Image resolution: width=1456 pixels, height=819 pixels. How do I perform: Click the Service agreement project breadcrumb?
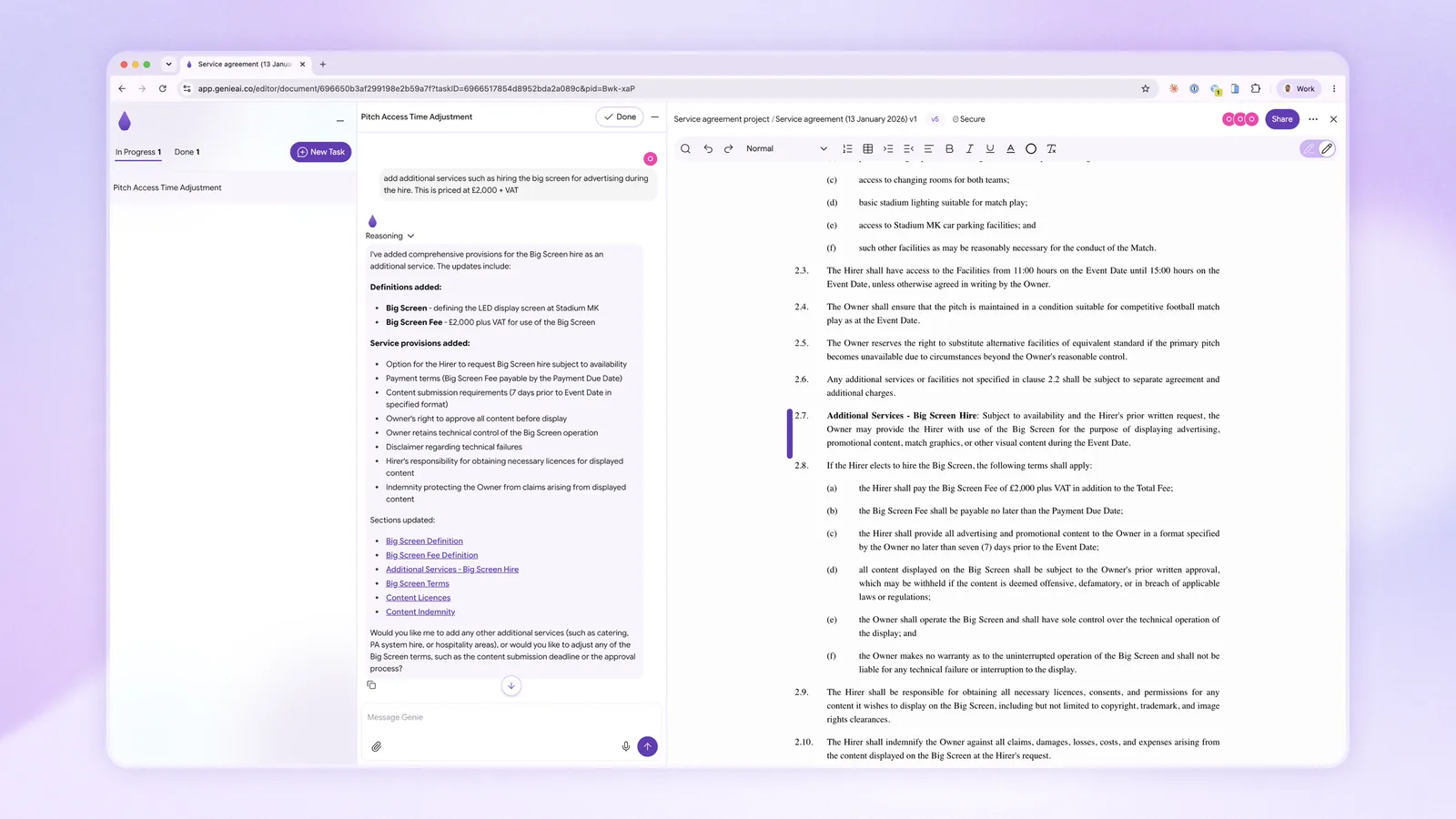(721, 119)
